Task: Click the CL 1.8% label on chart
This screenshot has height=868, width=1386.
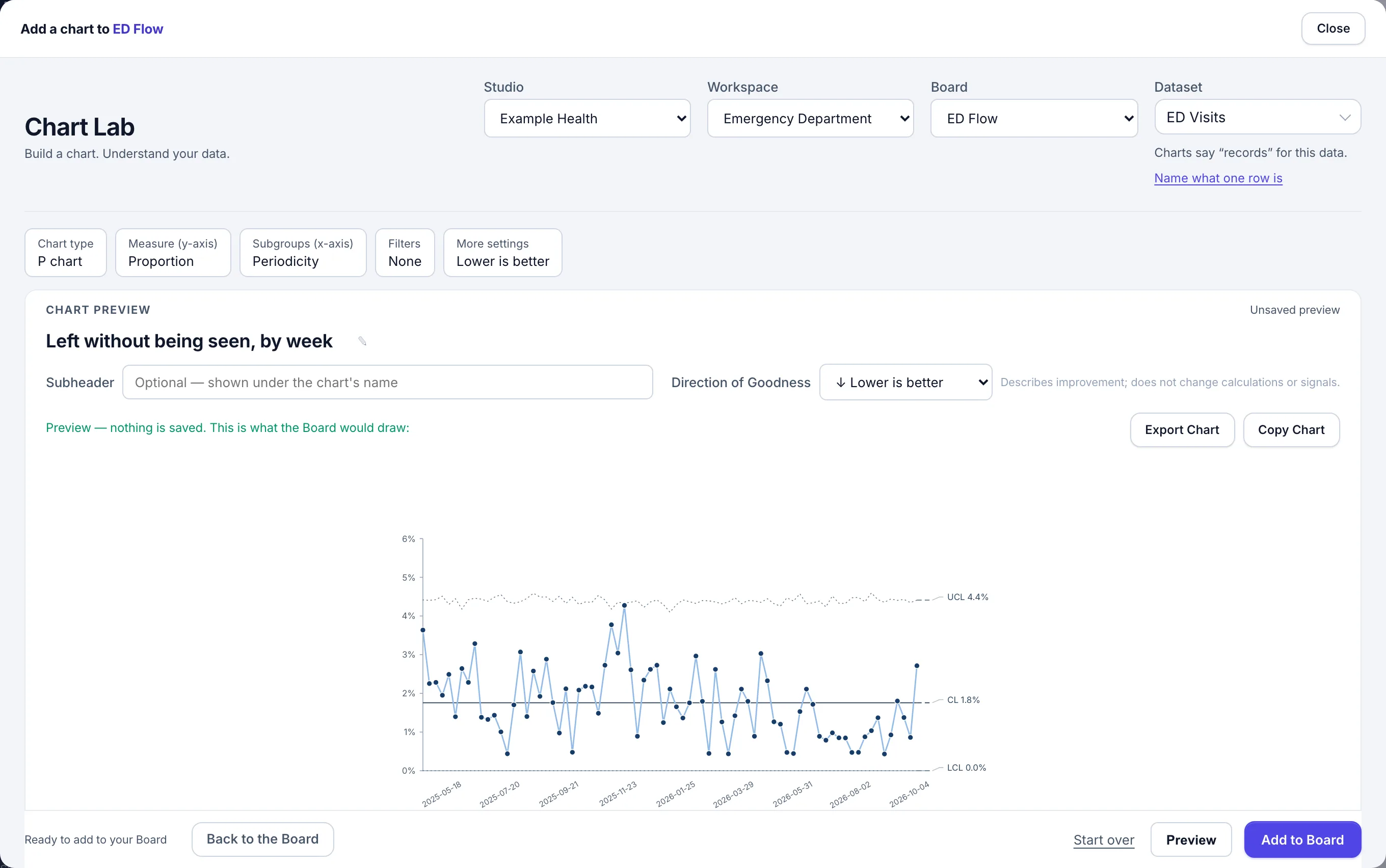Action: pos(963,700)
